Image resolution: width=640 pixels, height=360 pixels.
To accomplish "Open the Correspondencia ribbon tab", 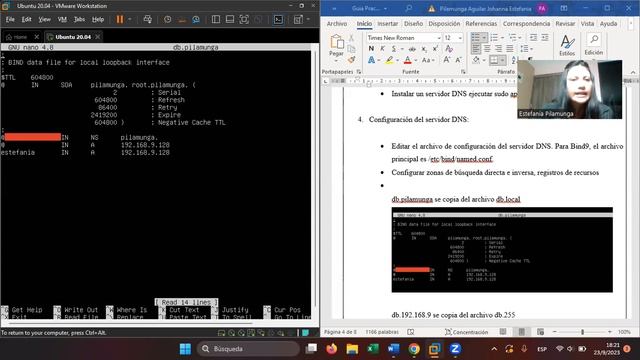I will pos(527,24).
